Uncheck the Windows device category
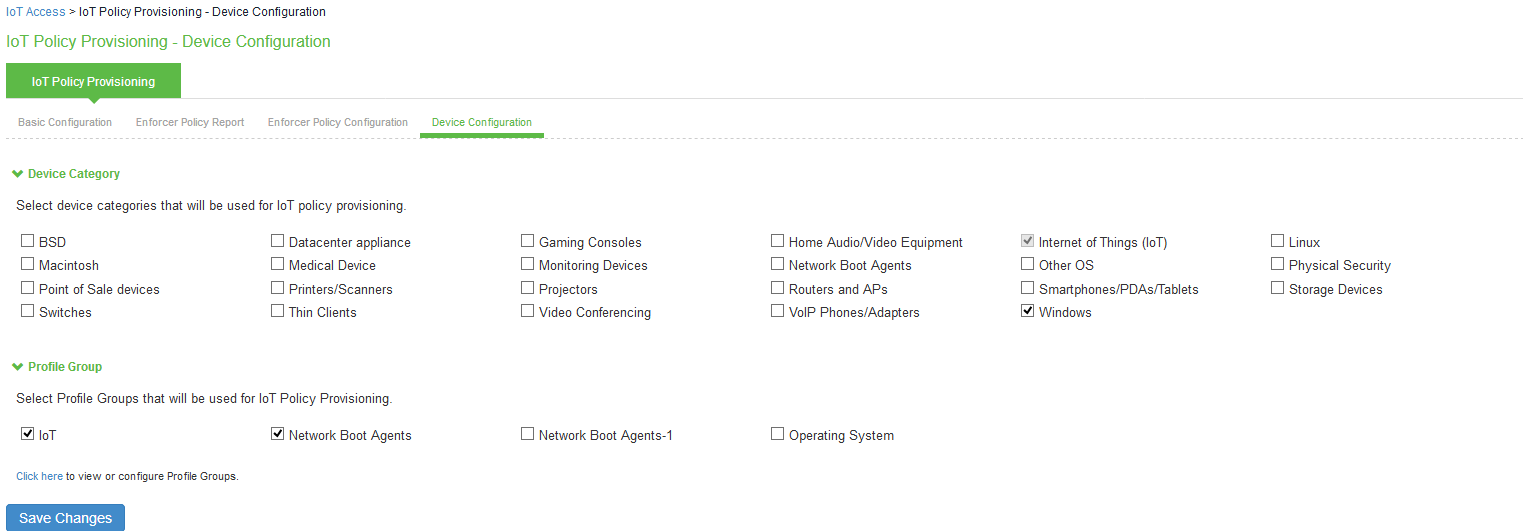 point(1027,311)
